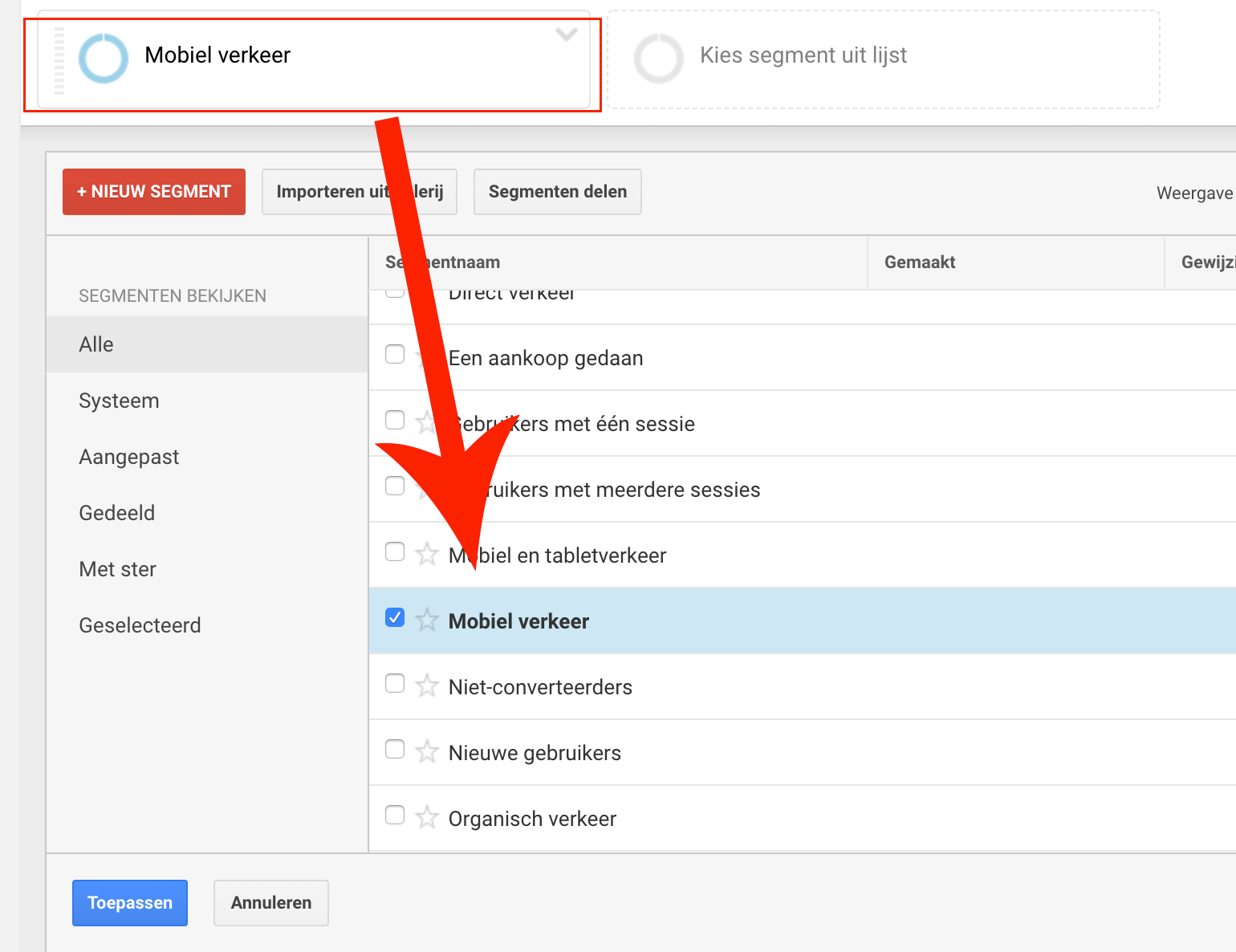Enable the Niet-converteerders checkbox

(x=395, y=684)
